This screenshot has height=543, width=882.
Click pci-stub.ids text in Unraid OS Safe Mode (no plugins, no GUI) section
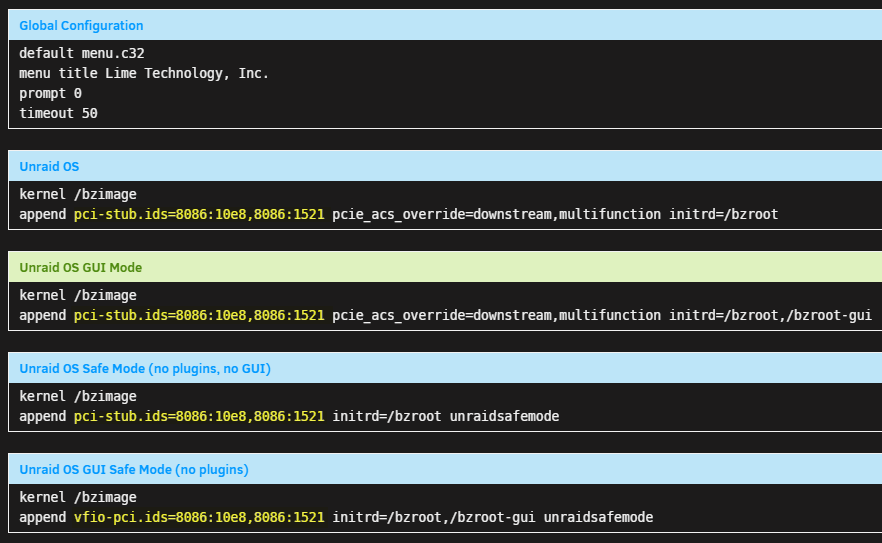[x=199, y=416]
